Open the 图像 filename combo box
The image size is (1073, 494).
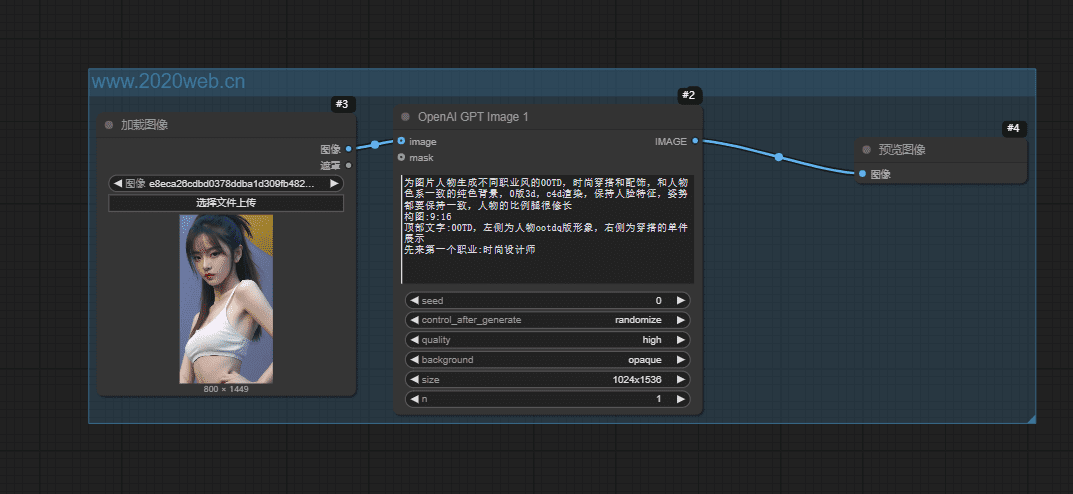(226, 183)
